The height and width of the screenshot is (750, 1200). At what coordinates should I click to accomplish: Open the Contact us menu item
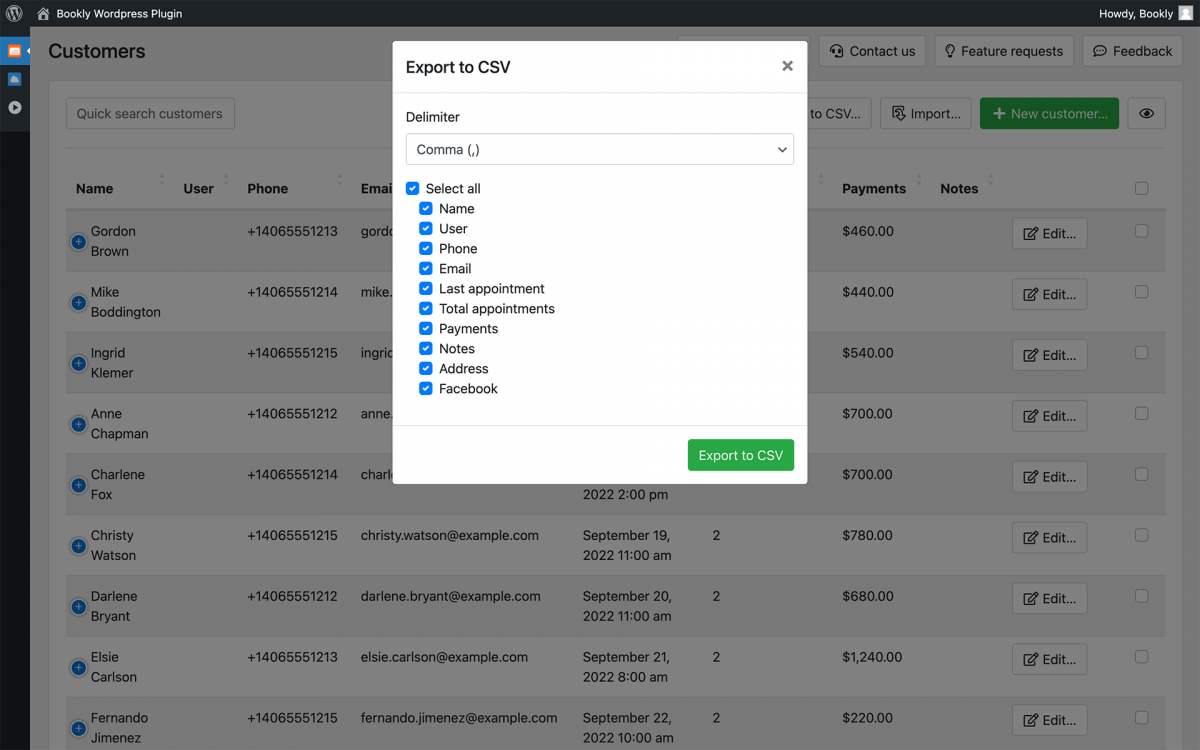pyautogui.click(x=872, y=50)
